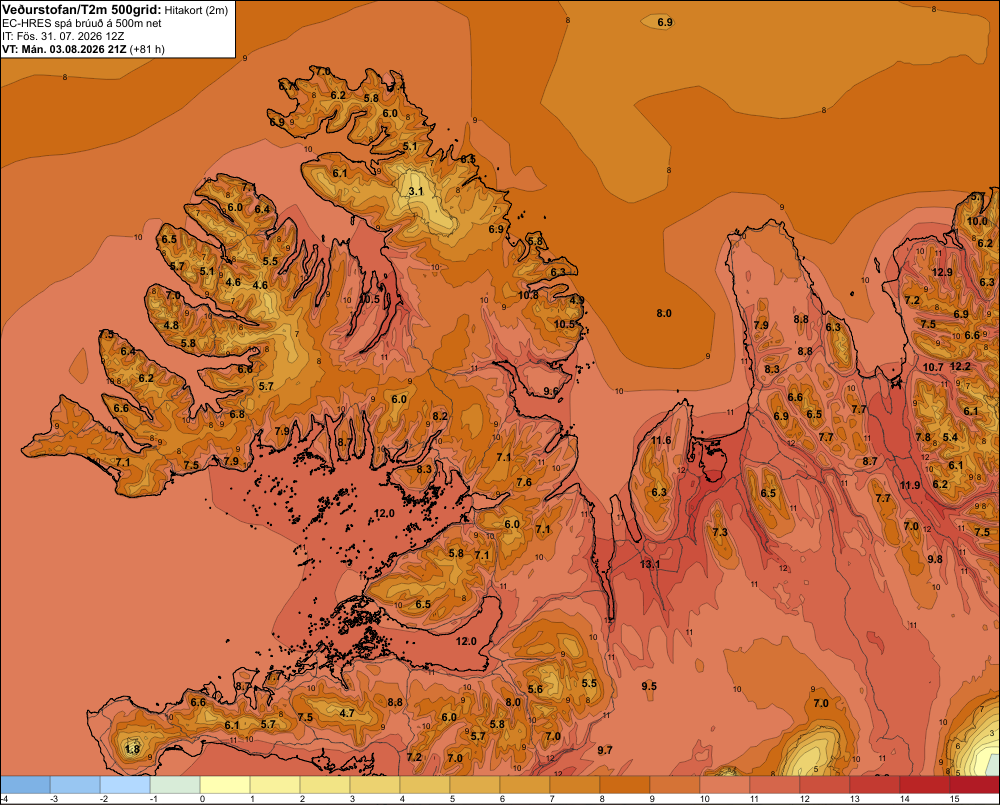The image size is (1000, 805).
Task: Click the 4.7 temperature label
Action: [347, 713]
